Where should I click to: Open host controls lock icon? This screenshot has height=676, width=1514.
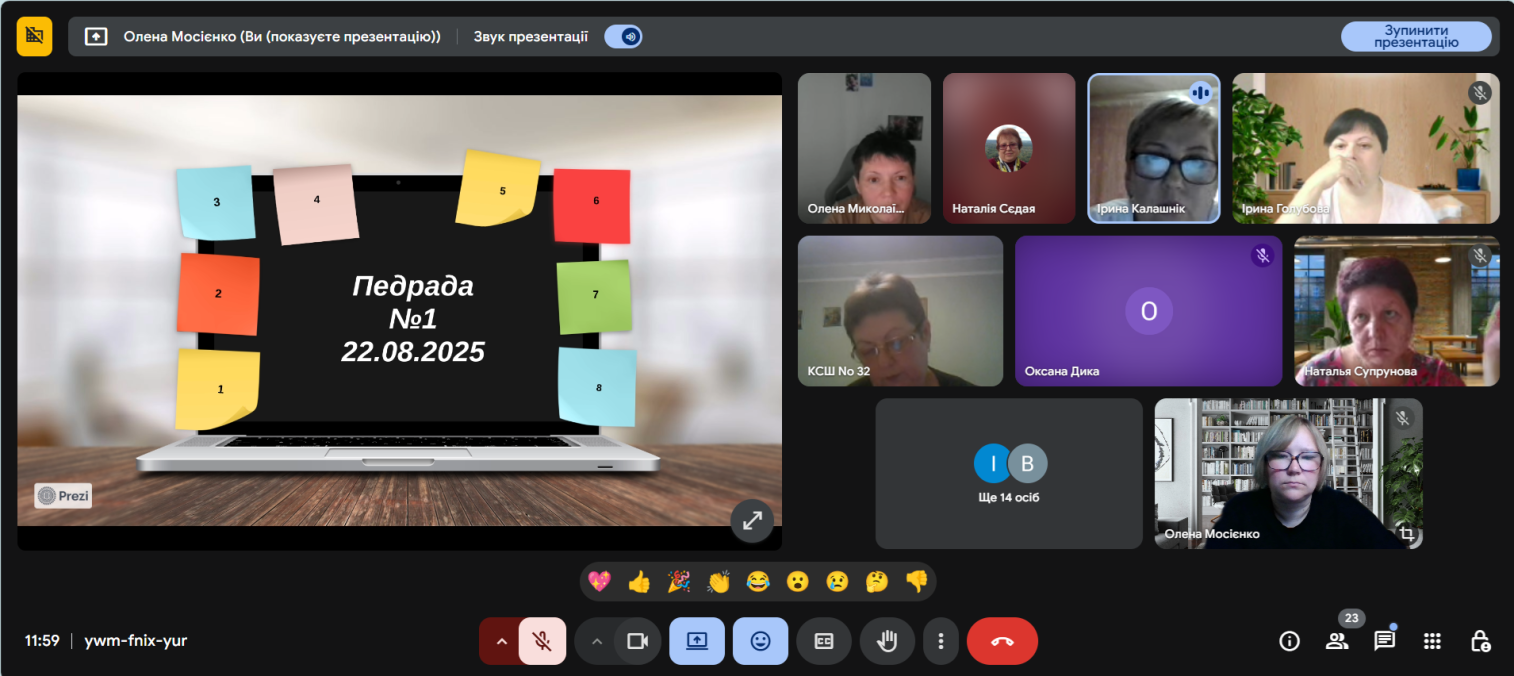tap(1480, 642)
